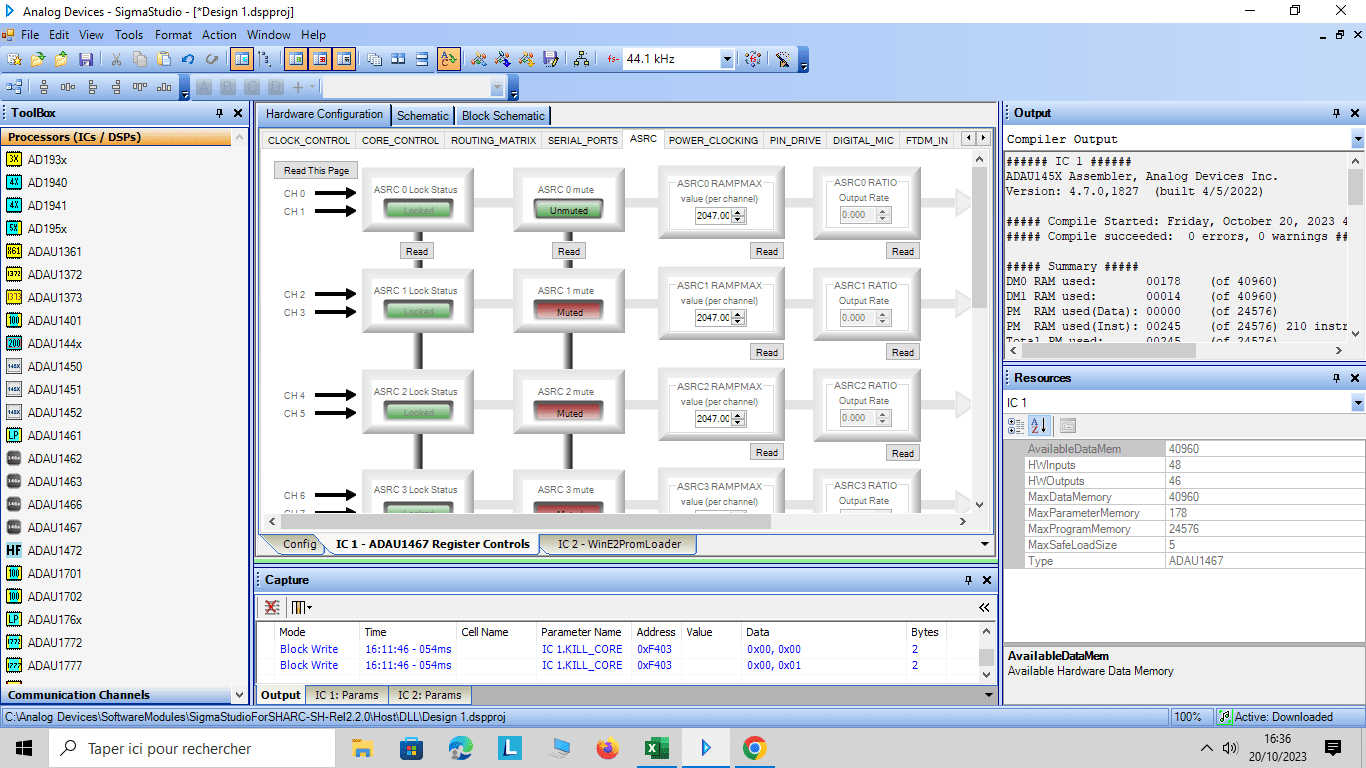
Task: Click the Read This Page button
Action: click(316, 171)
